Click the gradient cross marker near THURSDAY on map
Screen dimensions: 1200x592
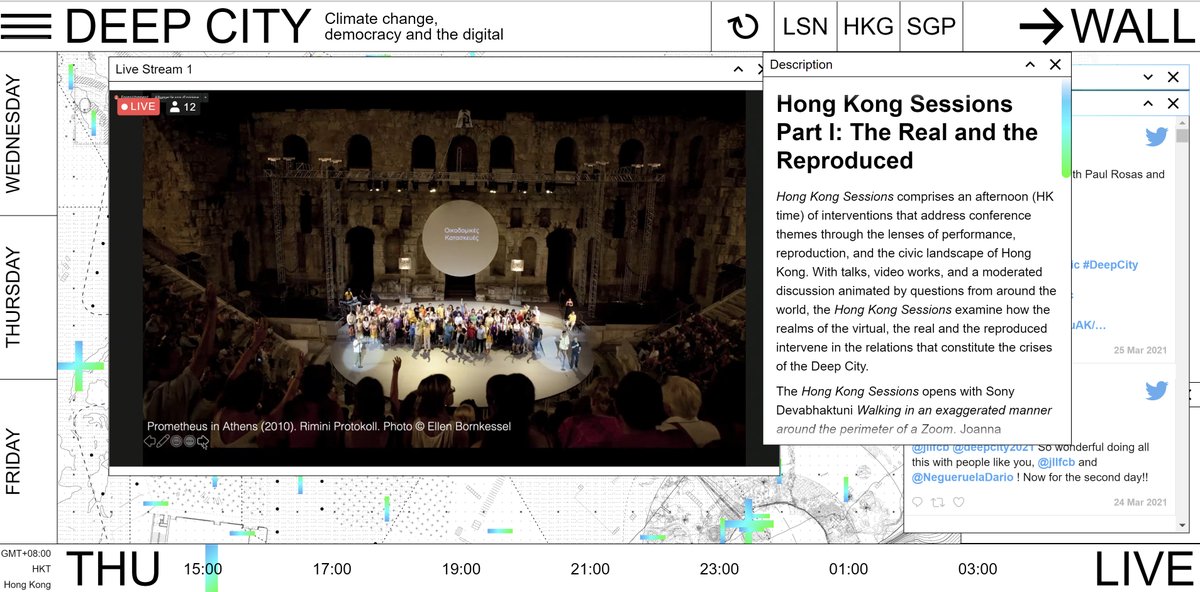[80, 367]
